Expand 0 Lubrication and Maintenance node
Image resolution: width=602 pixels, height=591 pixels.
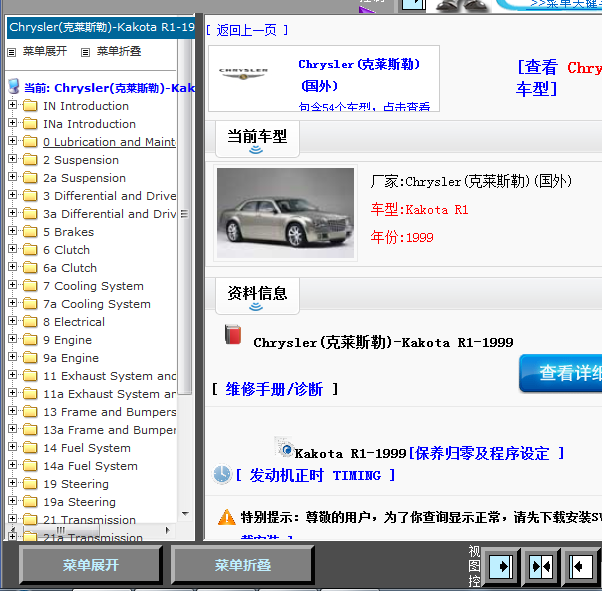pyautogui.click(x=12, y=141)
